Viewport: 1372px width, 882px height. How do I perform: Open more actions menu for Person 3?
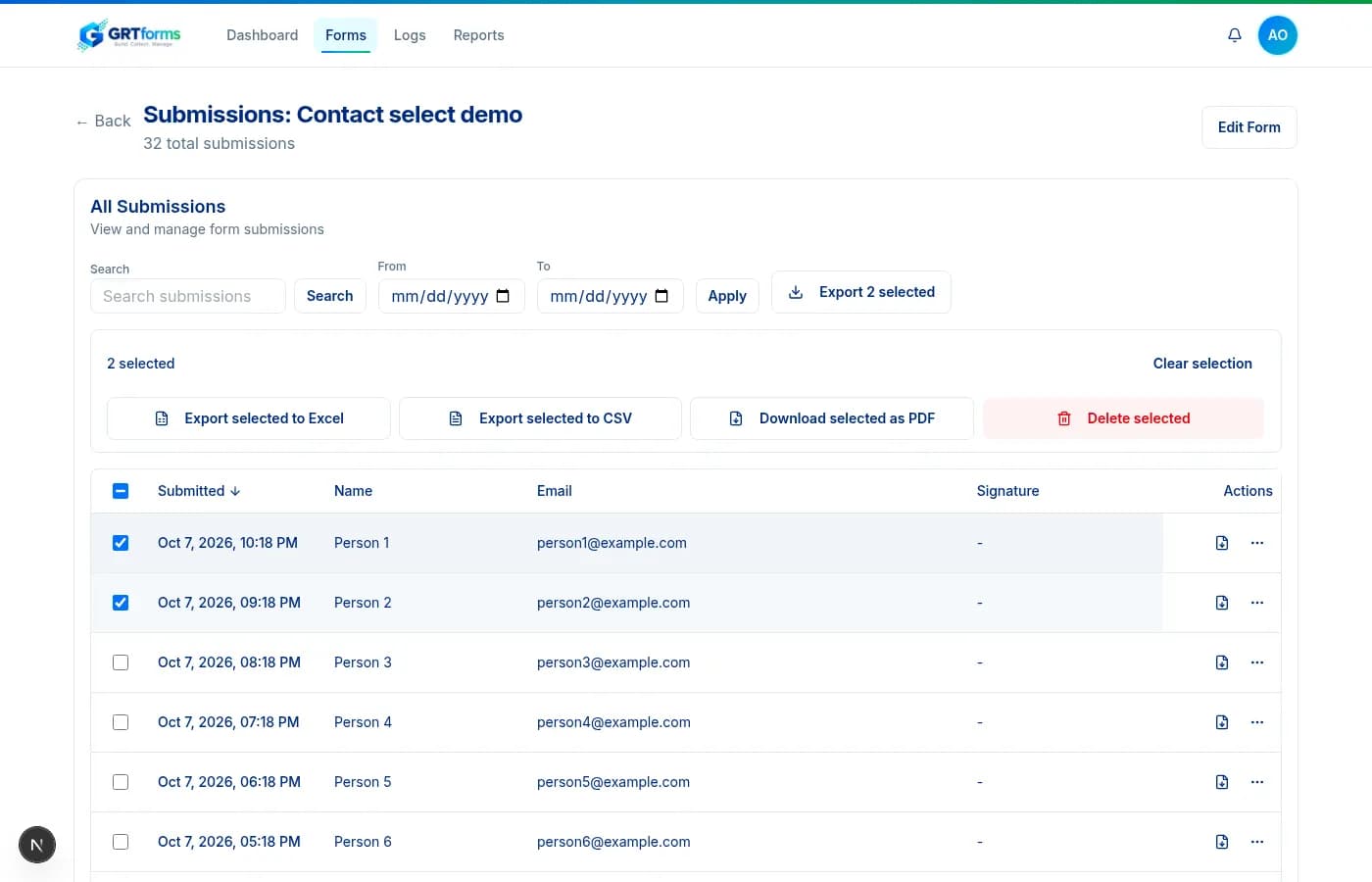click(x=1257, y=662)
